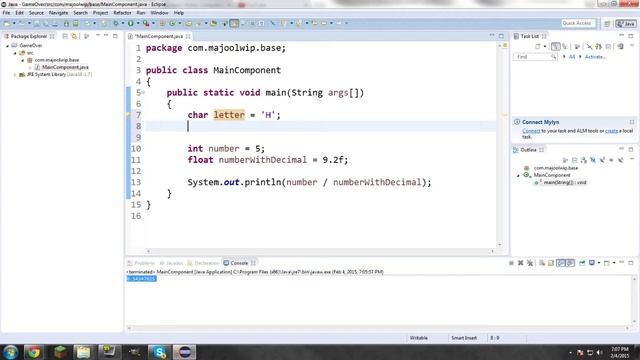Screen dimensions: 640x360
Task: Open the Source menu
Action: click(36, 13)
